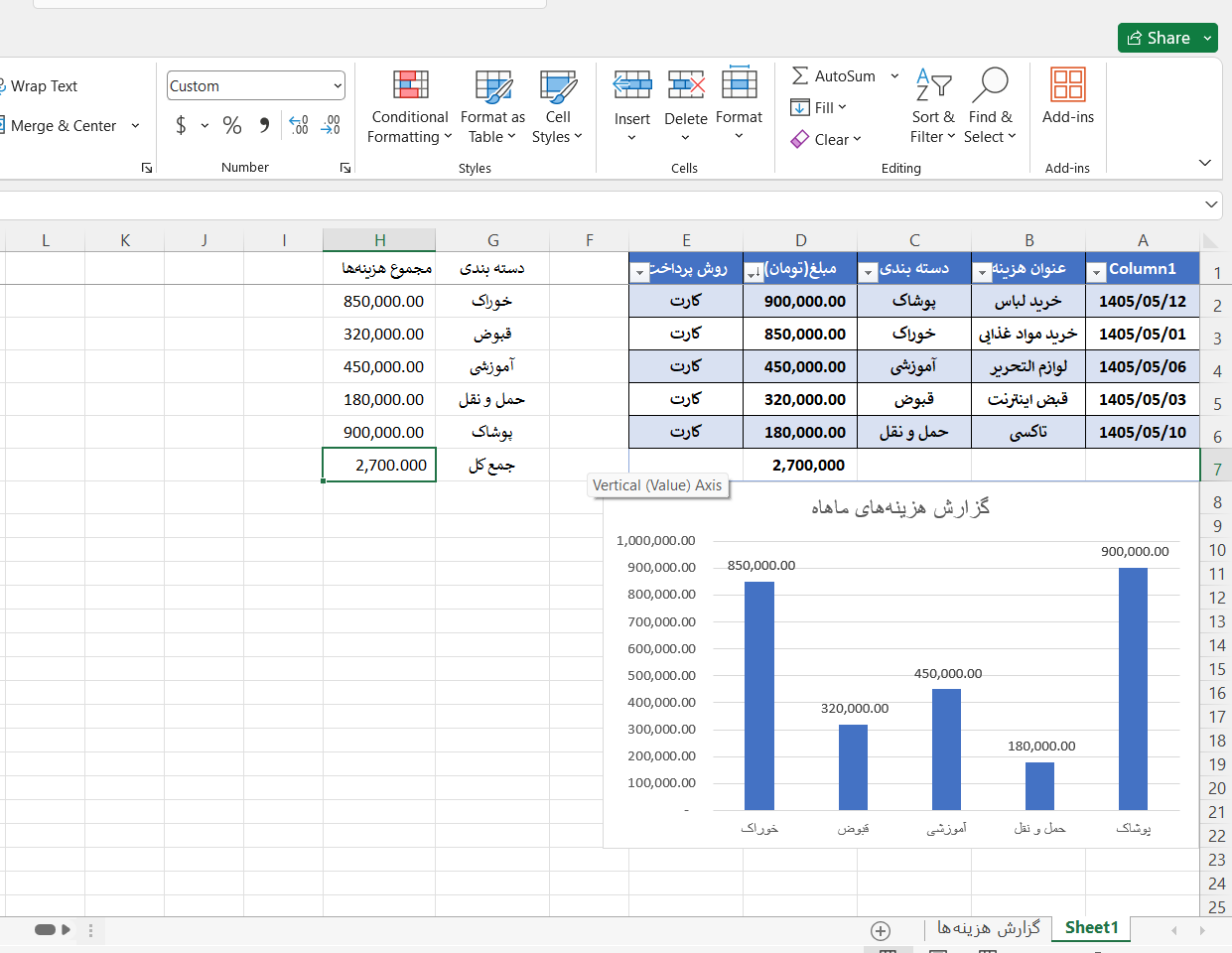Apply accounting dollar number format
1232x953 pixels.
tap(181, 125)
